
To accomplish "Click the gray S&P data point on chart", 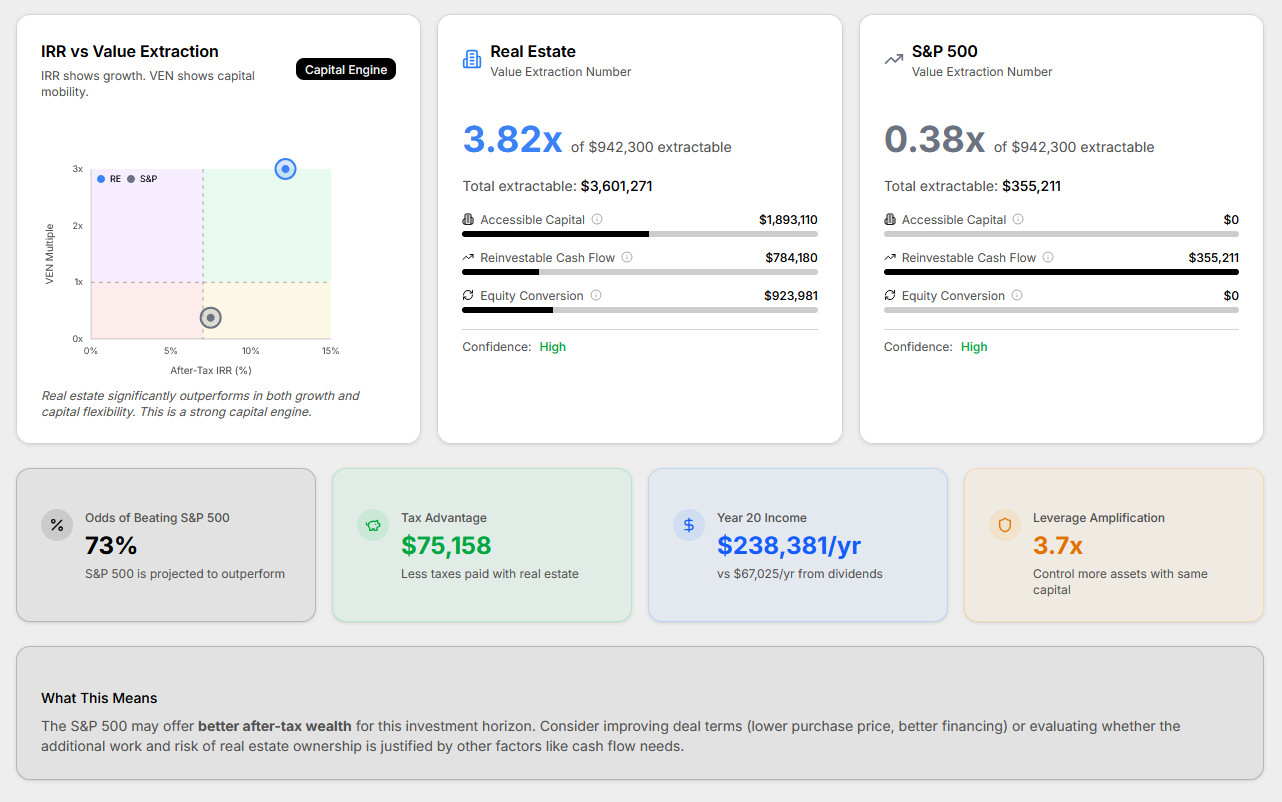I will pyautogui.click(x=210, y=318).
